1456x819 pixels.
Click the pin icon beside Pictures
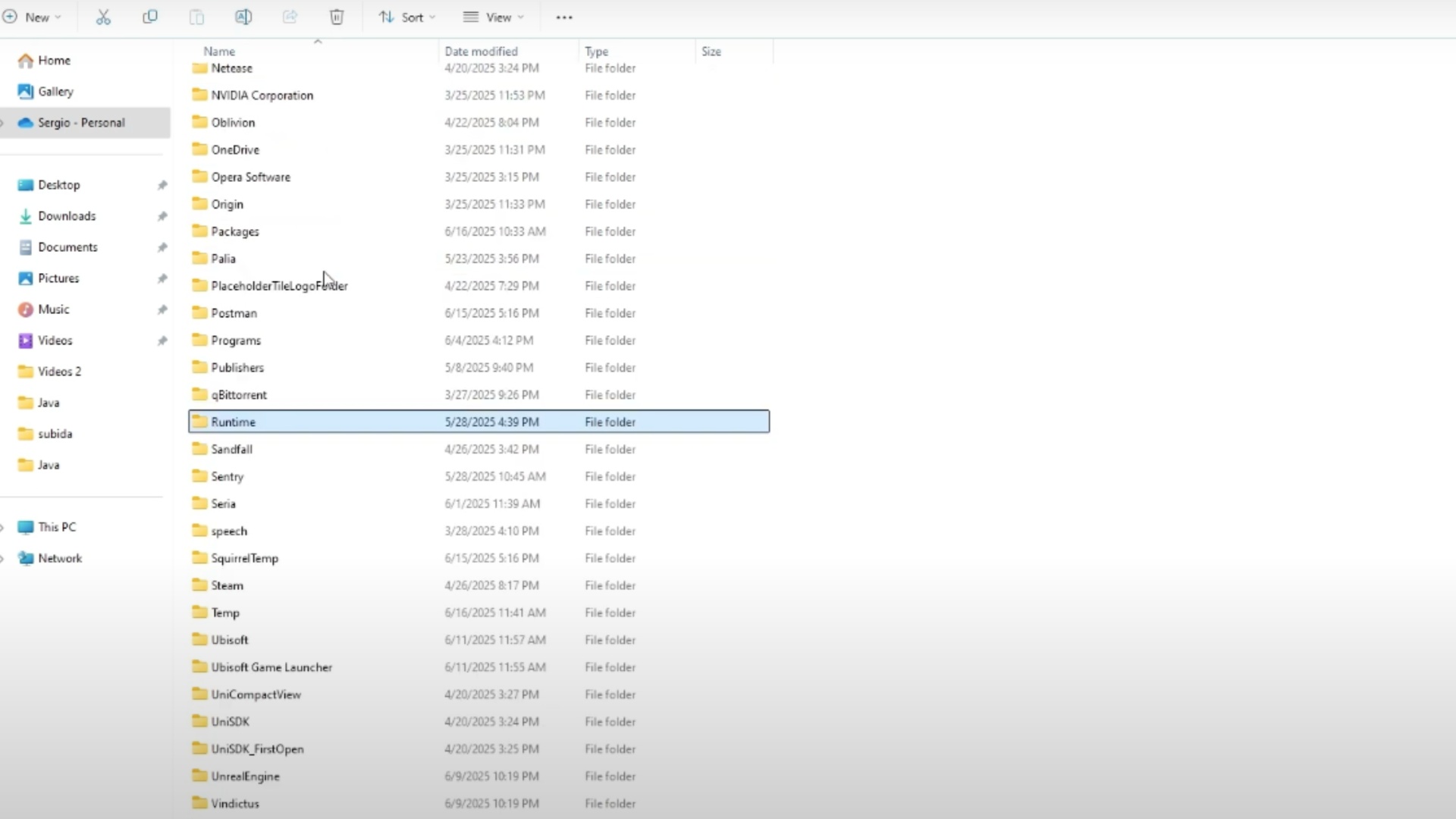pos(162,278)
